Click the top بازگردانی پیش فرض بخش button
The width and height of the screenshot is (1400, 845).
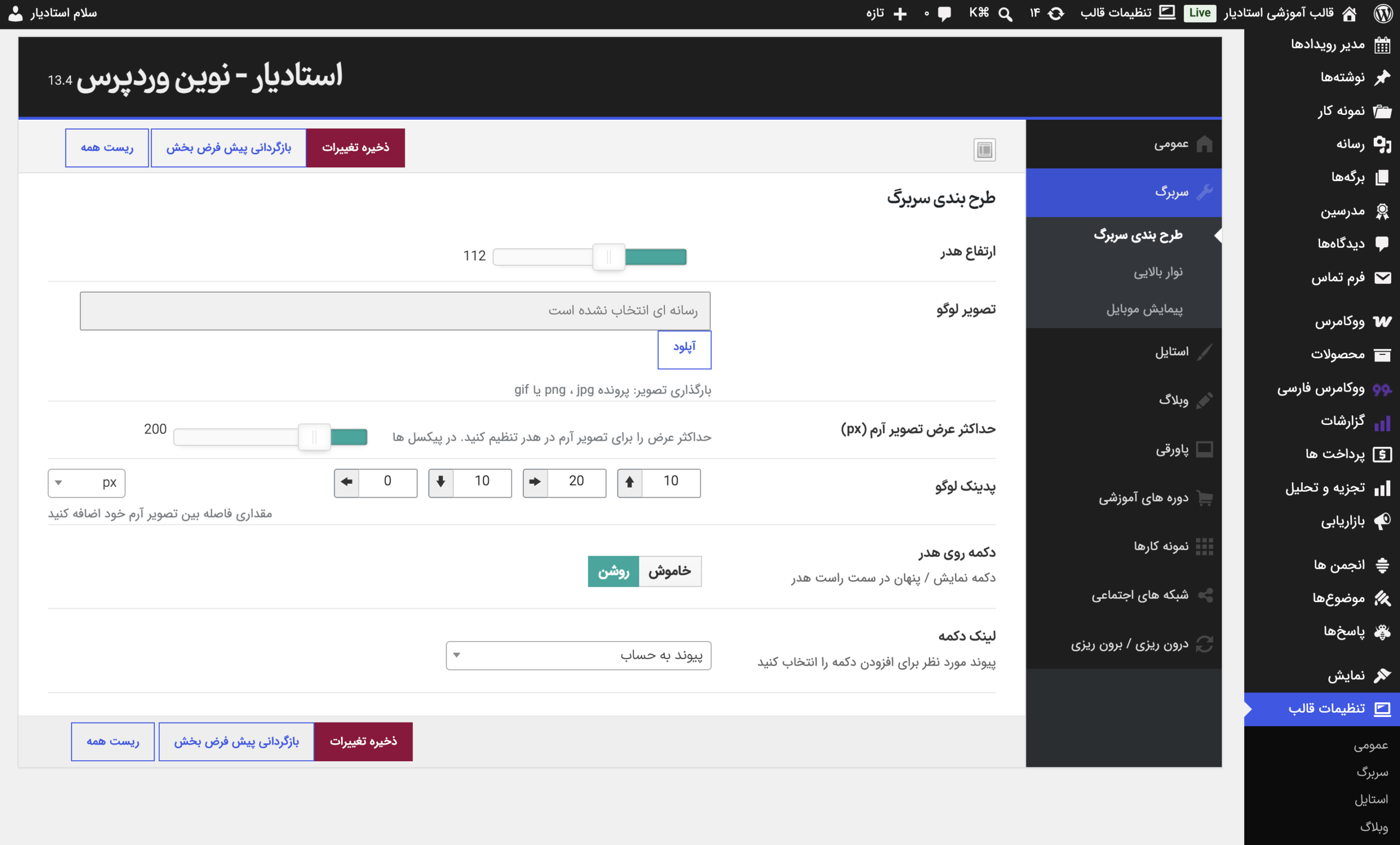coord(229,148)
